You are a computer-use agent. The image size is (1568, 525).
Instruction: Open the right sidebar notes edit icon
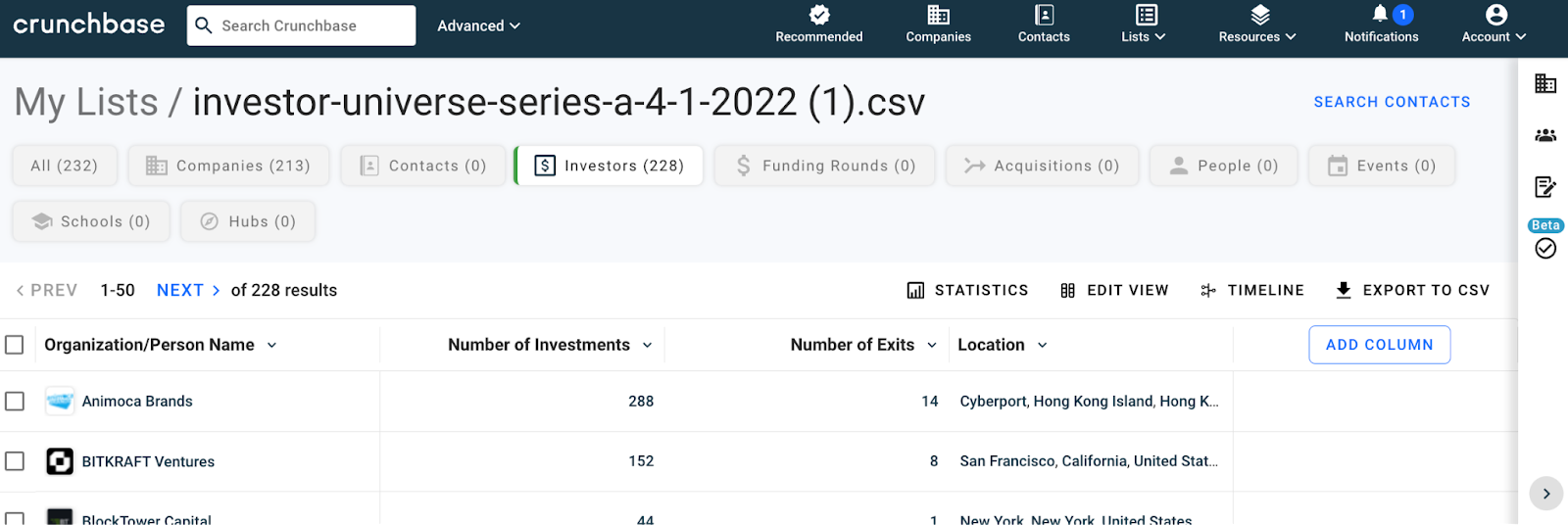pos(1545,186)
